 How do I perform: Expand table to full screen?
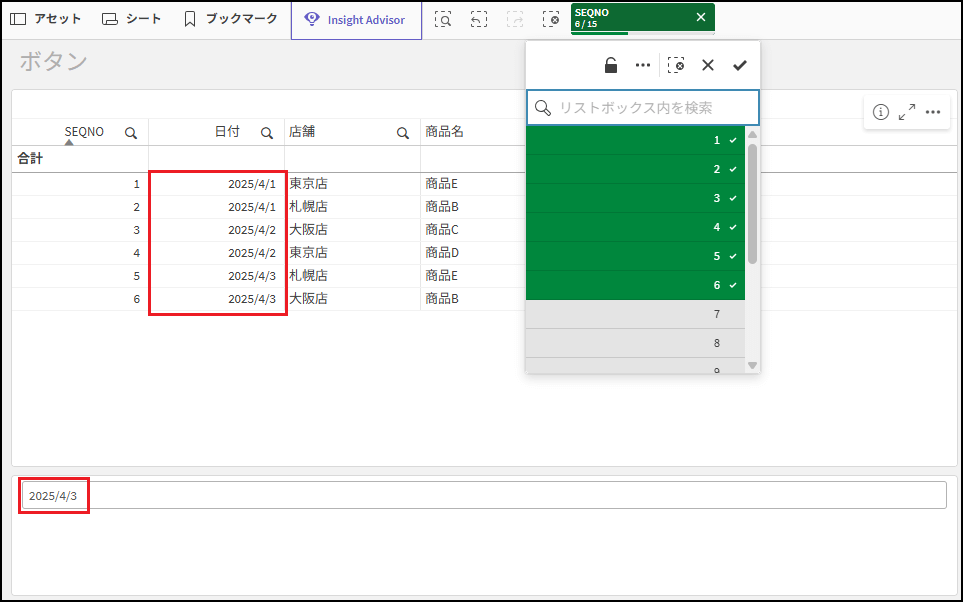pyautogui.click(x=907, y=112)
